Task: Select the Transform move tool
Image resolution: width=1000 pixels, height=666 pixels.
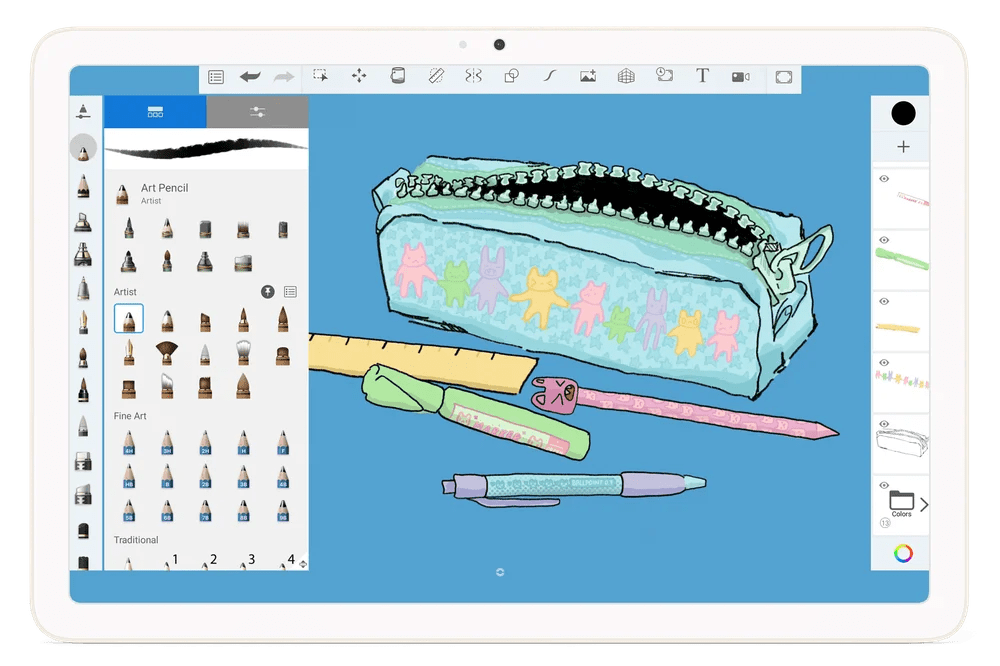Action: coord(358,76)
